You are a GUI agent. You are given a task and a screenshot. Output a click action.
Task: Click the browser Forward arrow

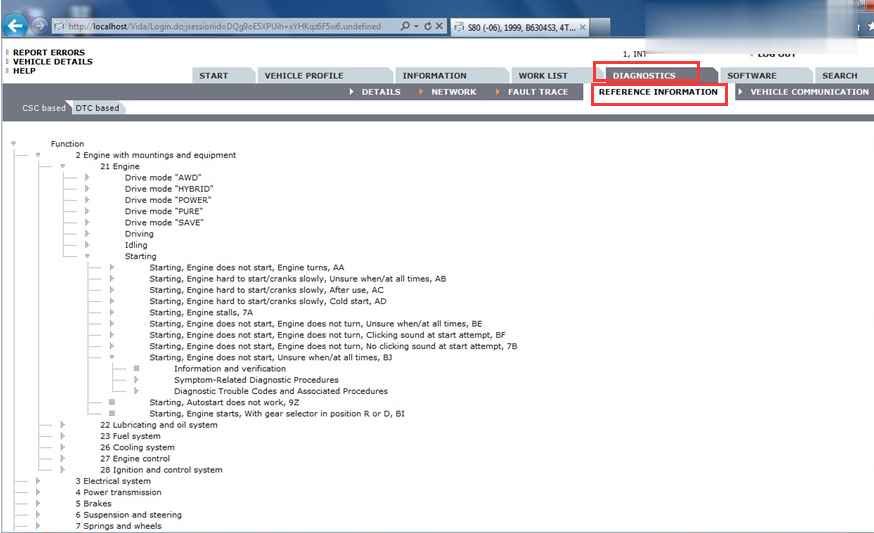(x=39, y=26)
